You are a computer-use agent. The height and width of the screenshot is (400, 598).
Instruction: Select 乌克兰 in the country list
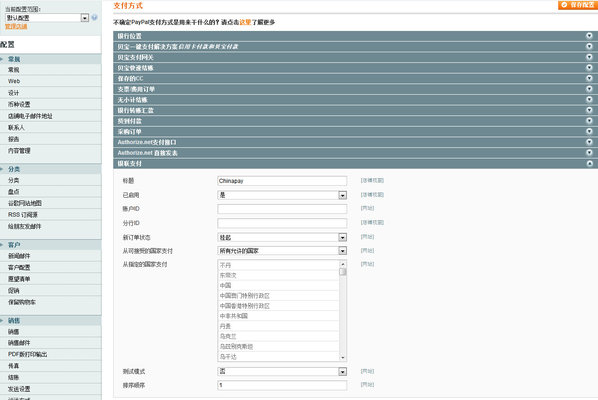pos(278,336)
